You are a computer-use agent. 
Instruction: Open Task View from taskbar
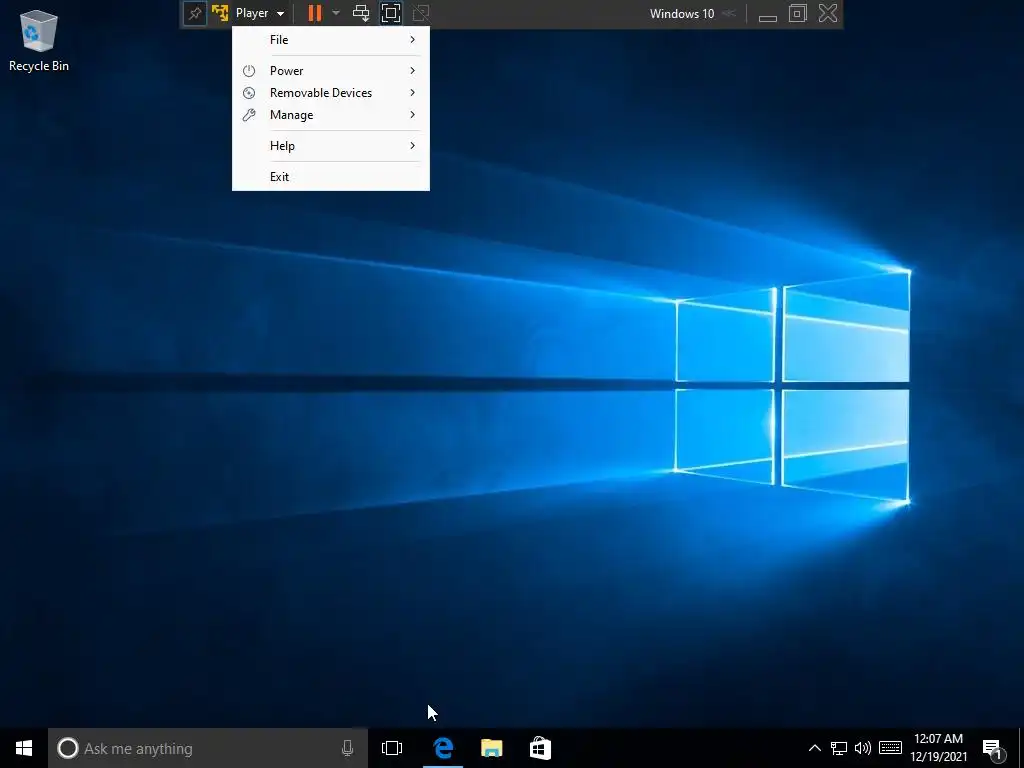392,748
